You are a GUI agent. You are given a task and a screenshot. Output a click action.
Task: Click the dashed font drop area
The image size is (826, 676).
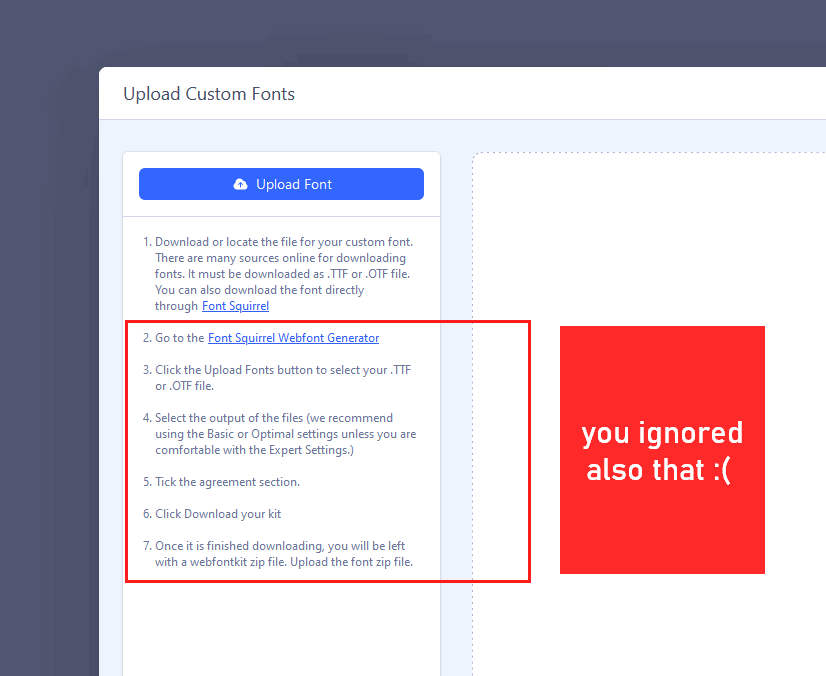(x=649, y=414)
